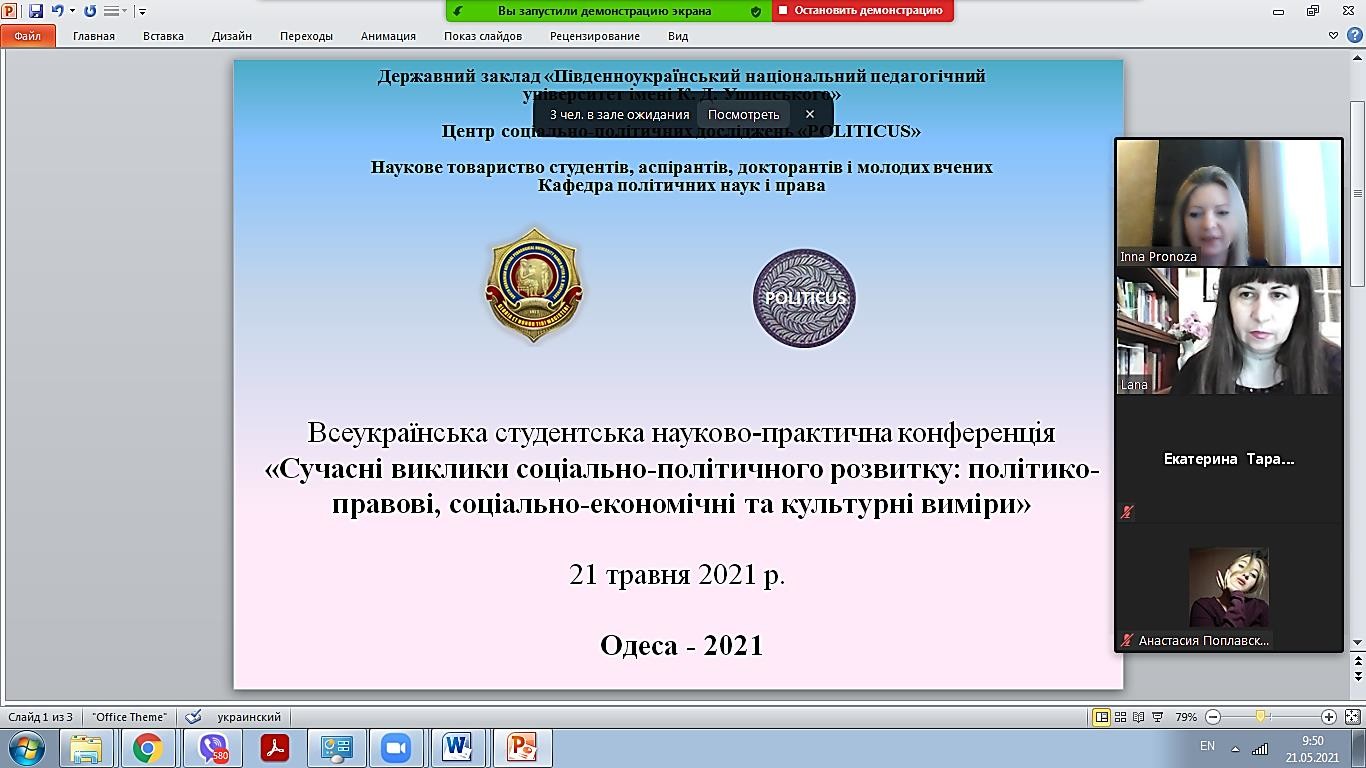Open the clock showing 9:50
1366x768 pixels.
(1313, 749)
